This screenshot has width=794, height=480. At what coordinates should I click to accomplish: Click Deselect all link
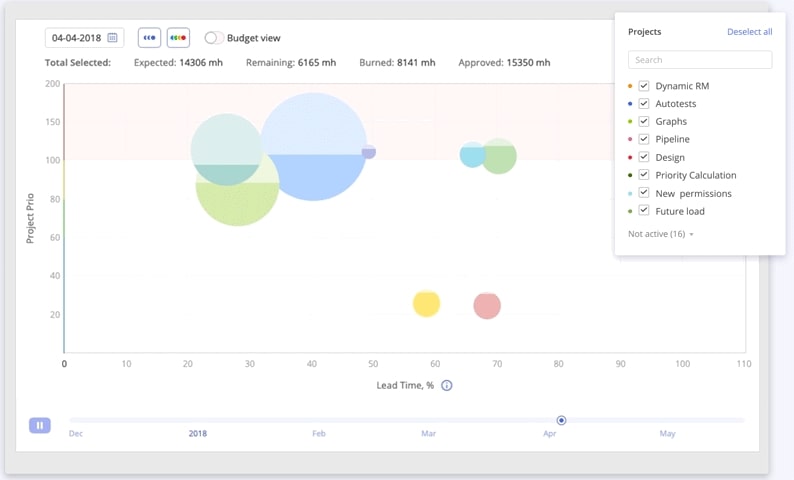pos(749,32)
